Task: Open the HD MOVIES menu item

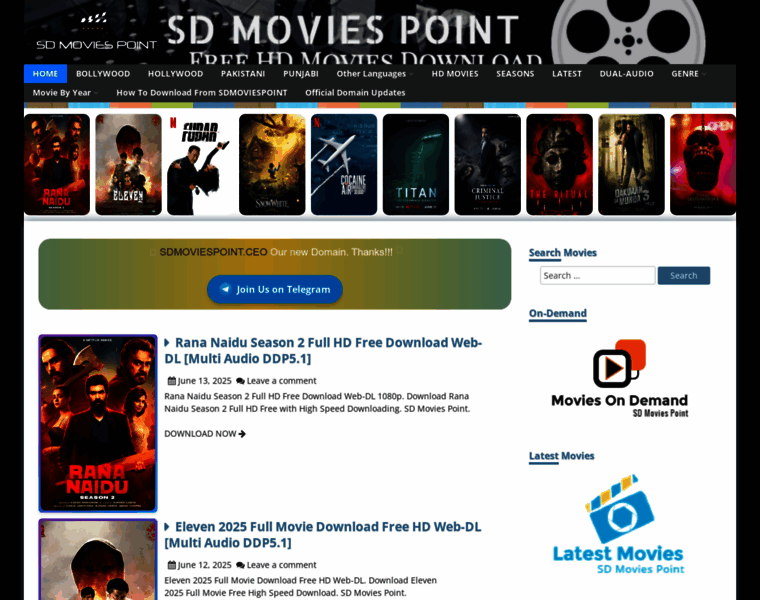Action: (x=455, y=74)
